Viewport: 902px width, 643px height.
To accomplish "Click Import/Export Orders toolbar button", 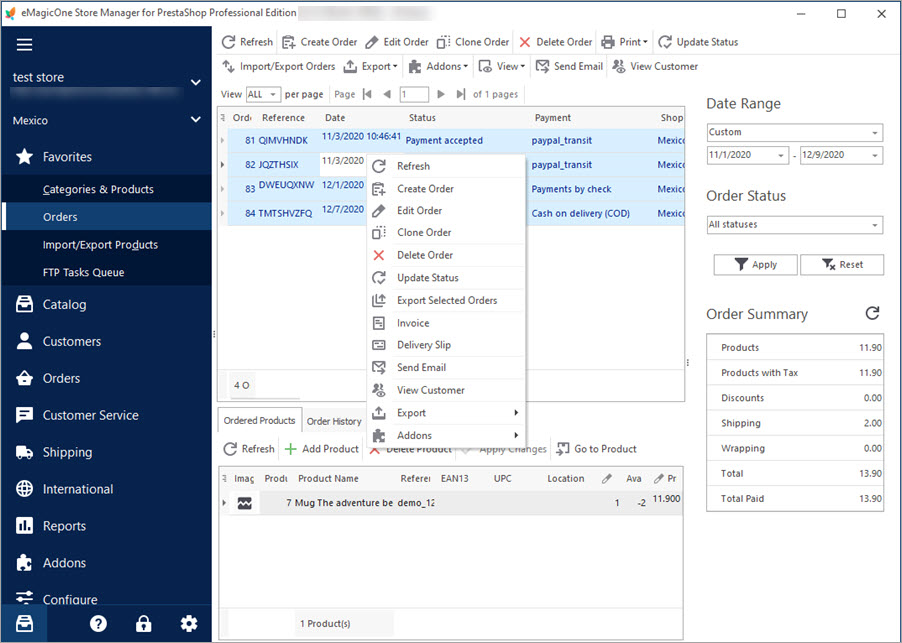I will click(x=278, y=66).
